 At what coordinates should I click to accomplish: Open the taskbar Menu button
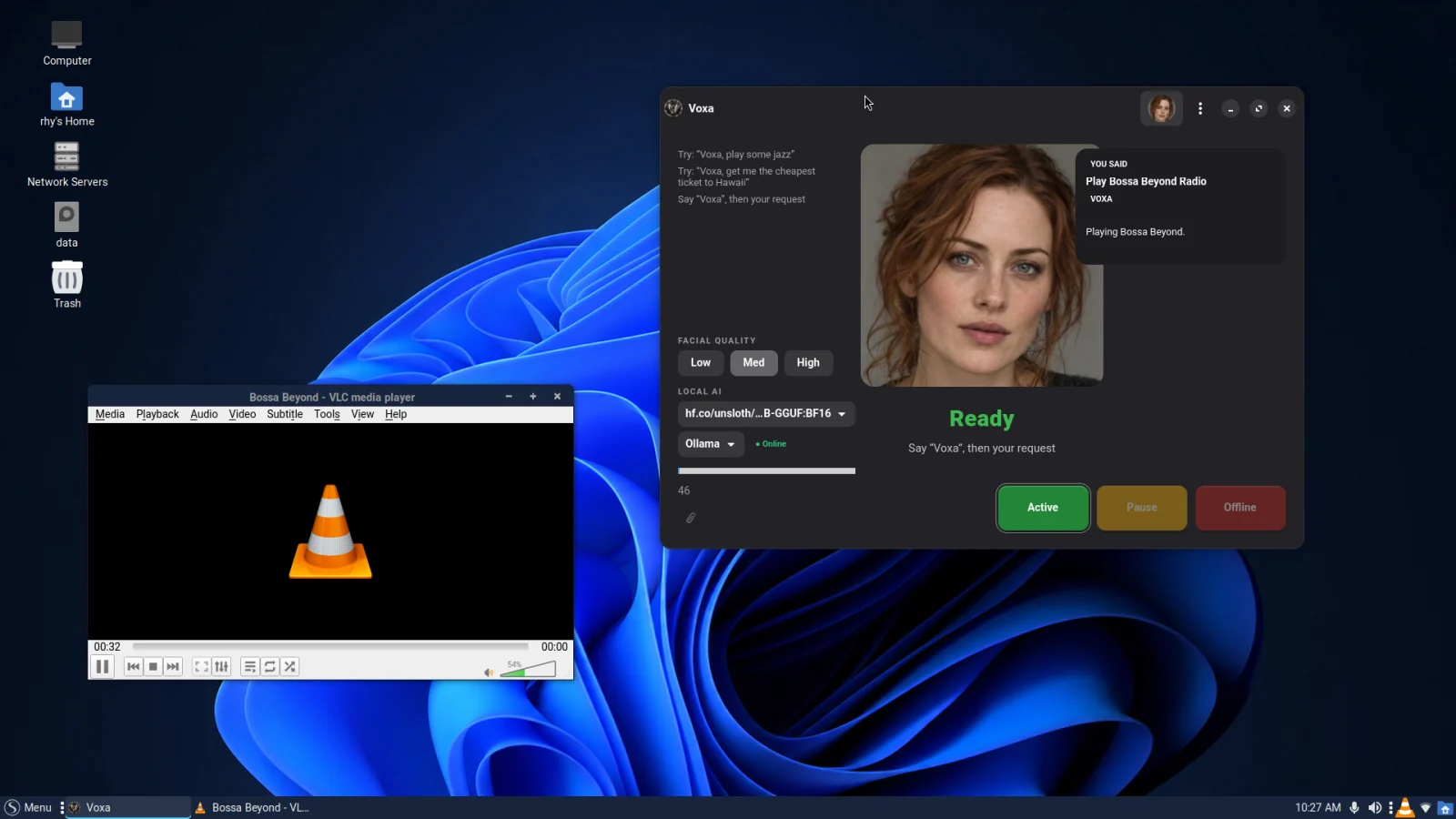tap(28, 807)
